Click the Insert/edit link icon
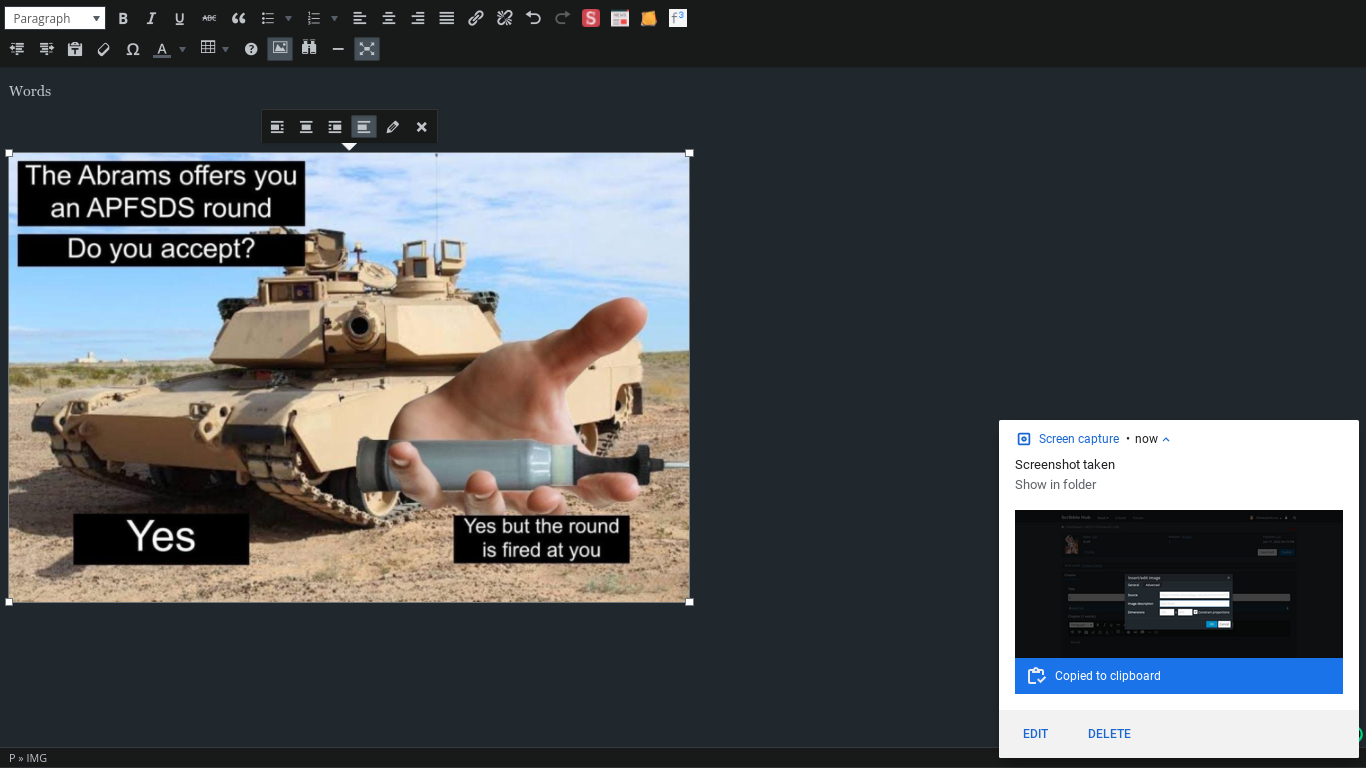 point(475,18)
